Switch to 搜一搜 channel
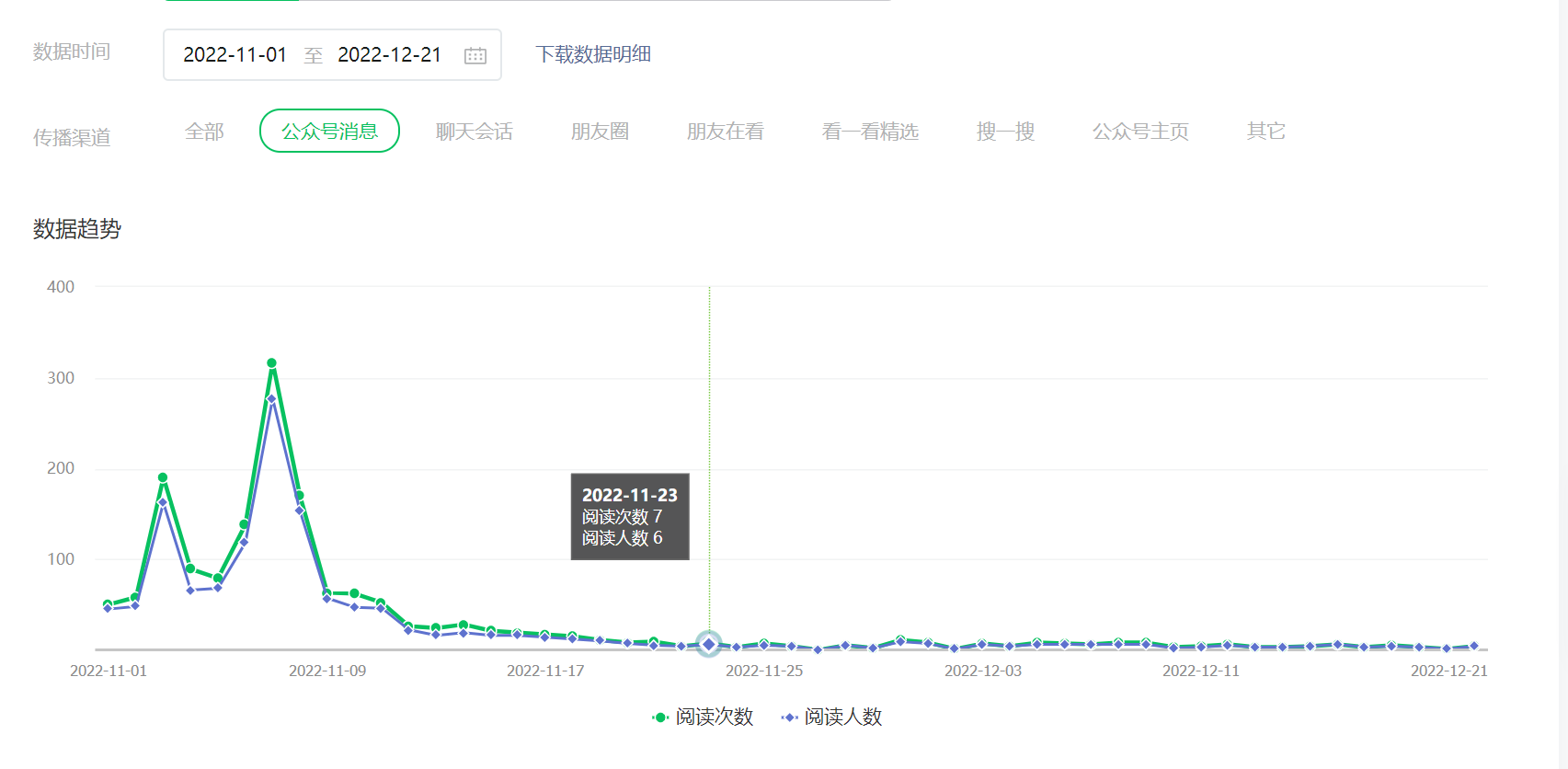This screenshot has height=769, width=1568. [1006, 132]
